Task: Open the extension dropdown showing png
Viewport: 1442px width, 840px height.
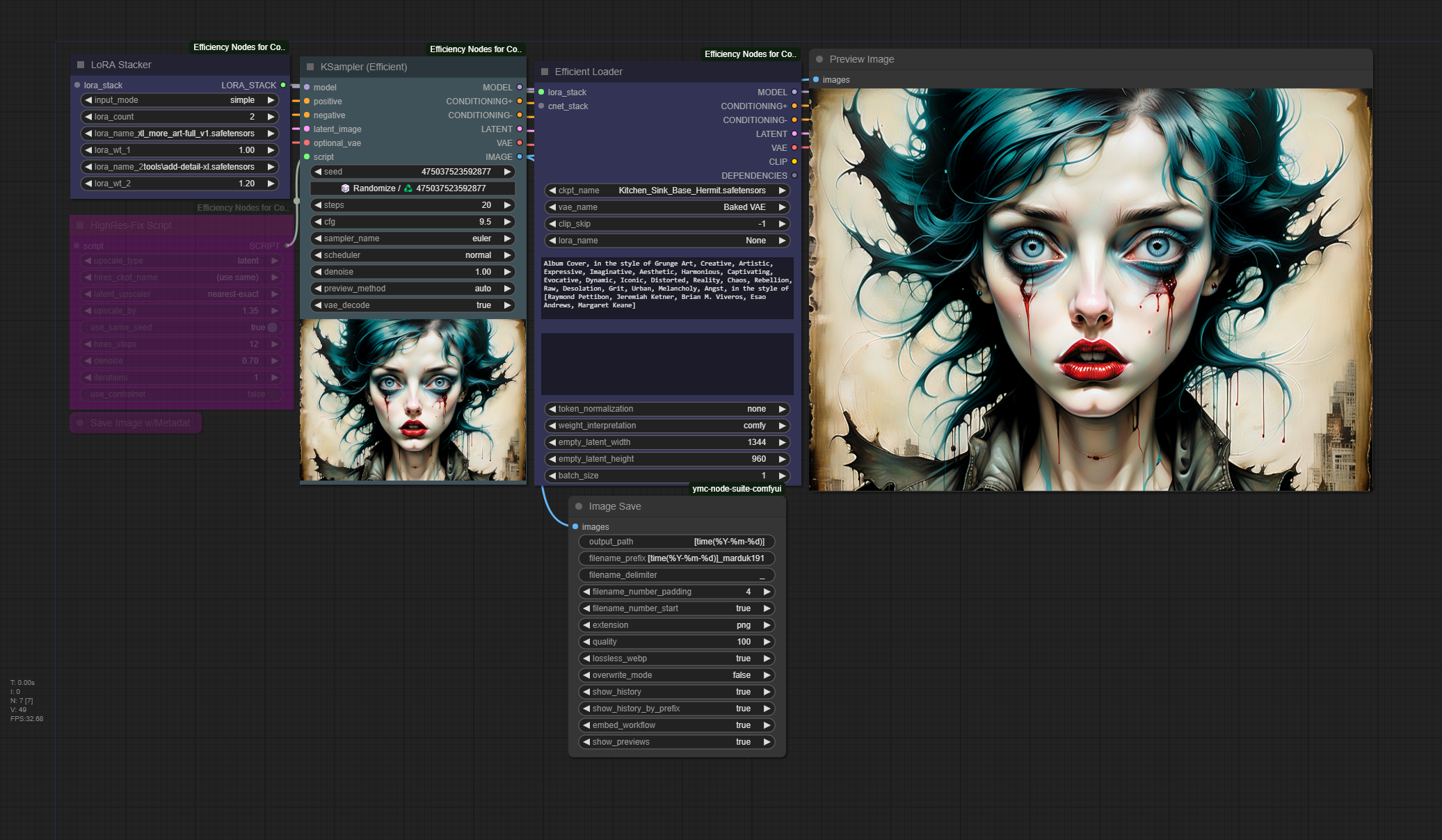Action: pos(677,625)
